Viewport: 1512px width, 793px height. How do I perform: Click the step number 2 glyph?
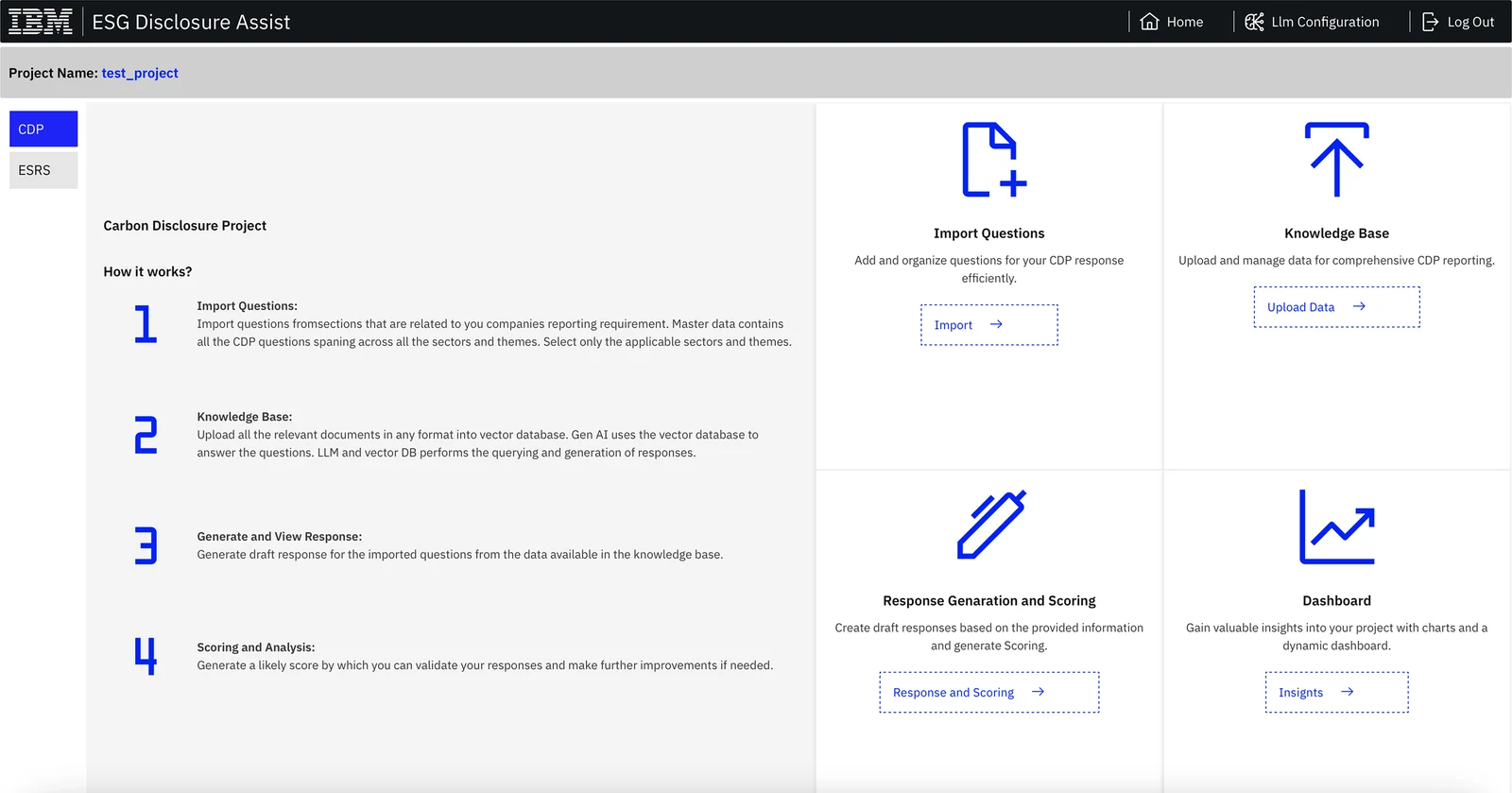[146, 435]
